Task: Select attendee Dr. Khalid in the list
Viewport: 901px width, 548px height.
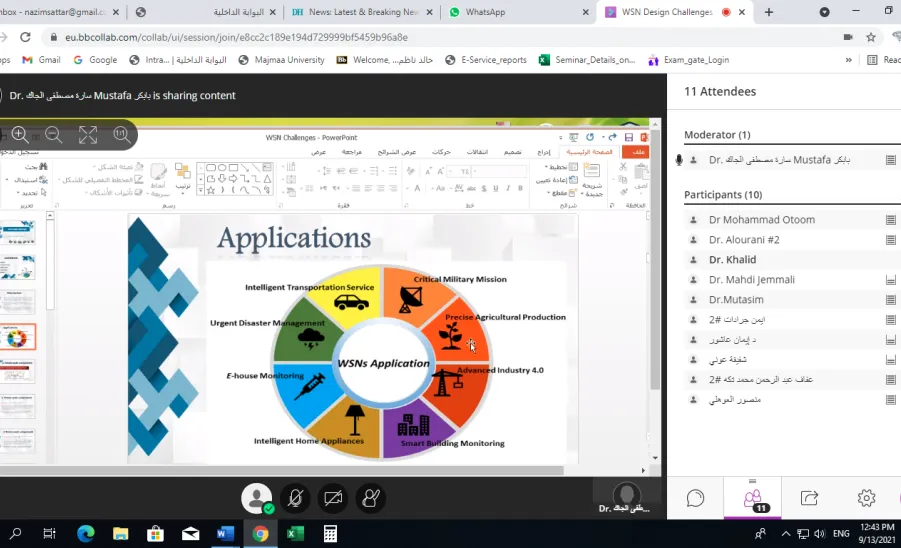Action: [x=732, y=260]
